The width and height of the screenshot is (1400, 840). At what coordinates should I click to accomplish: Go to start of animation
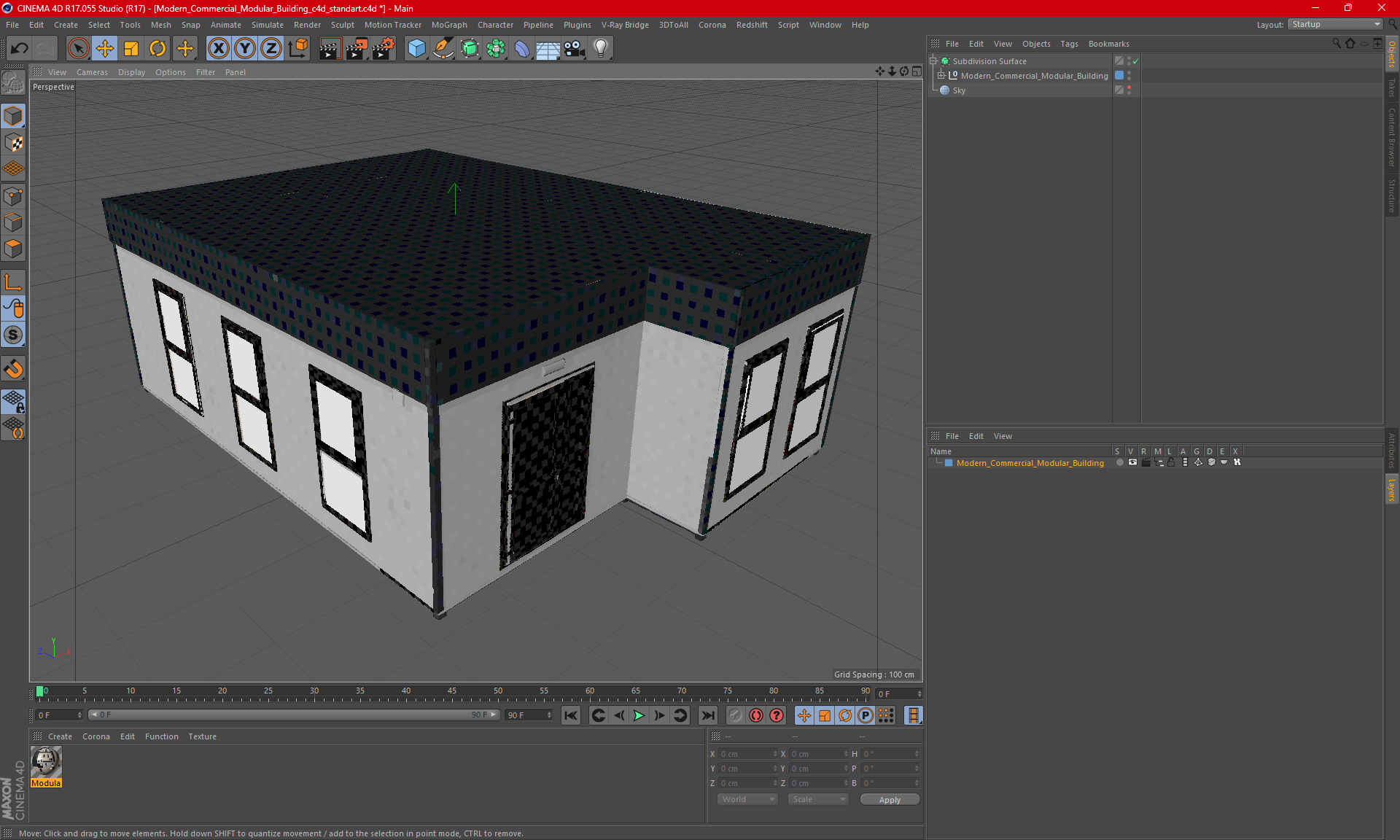point(571,715)
